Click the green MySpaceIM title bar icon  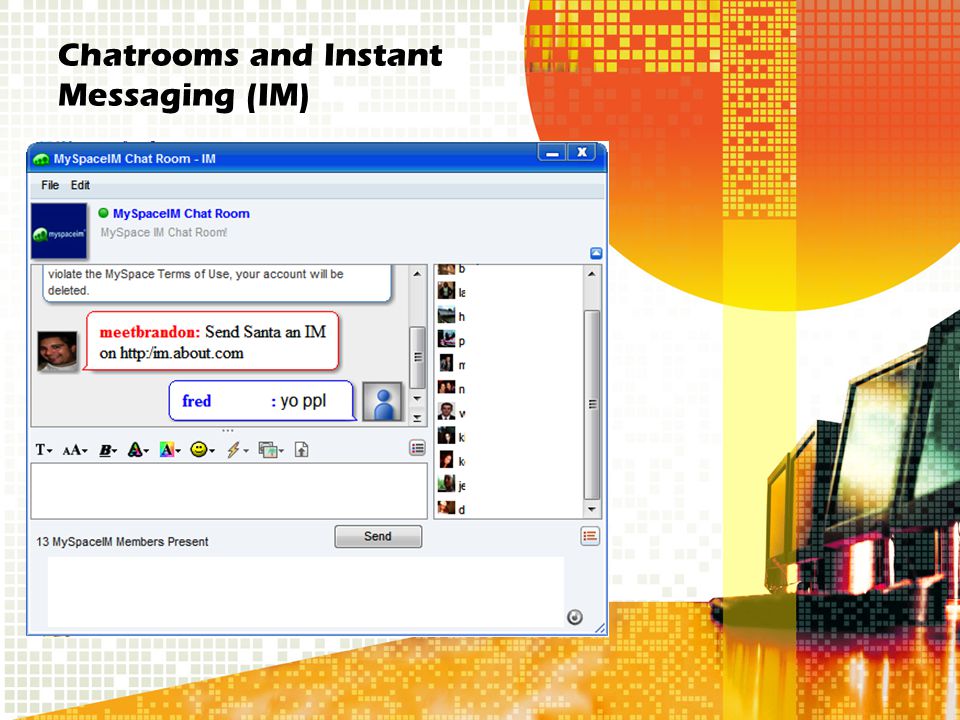click(x=41, y=159)
